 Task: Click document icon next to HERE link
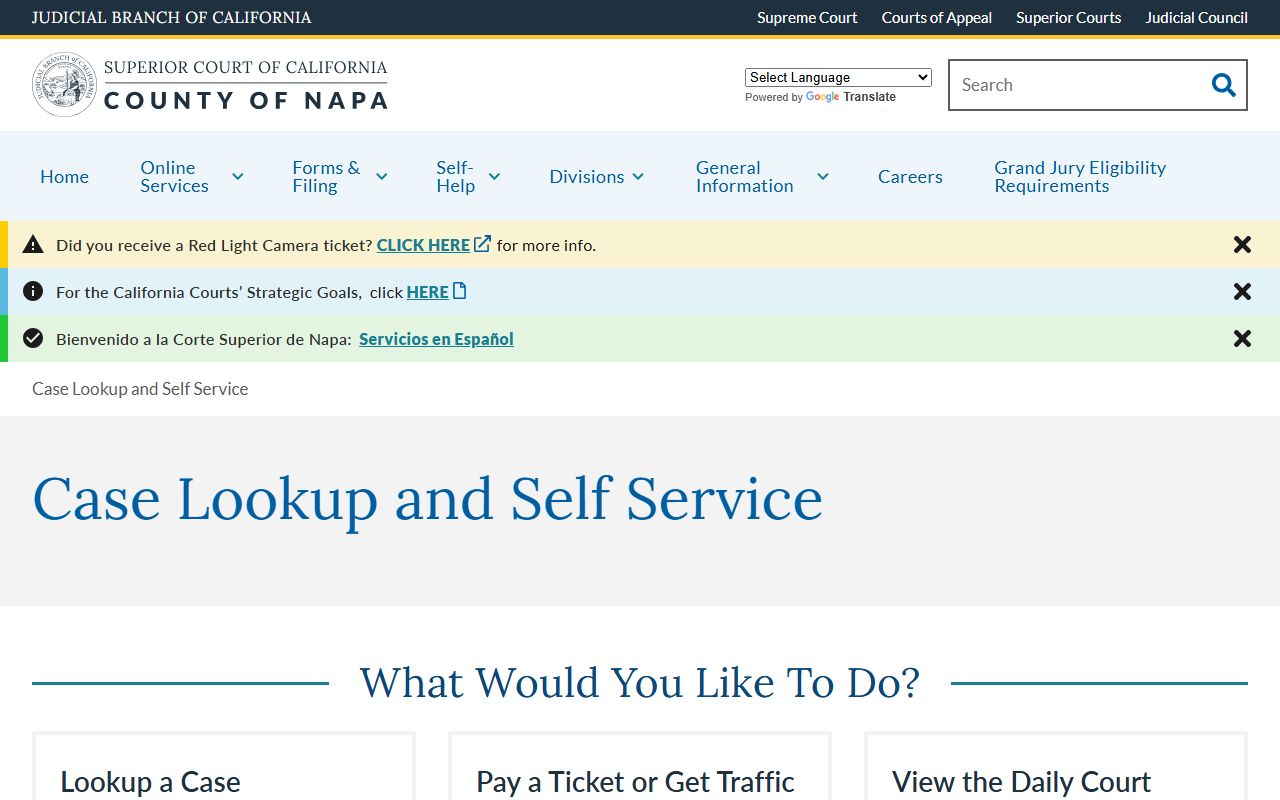click(460, 291)
